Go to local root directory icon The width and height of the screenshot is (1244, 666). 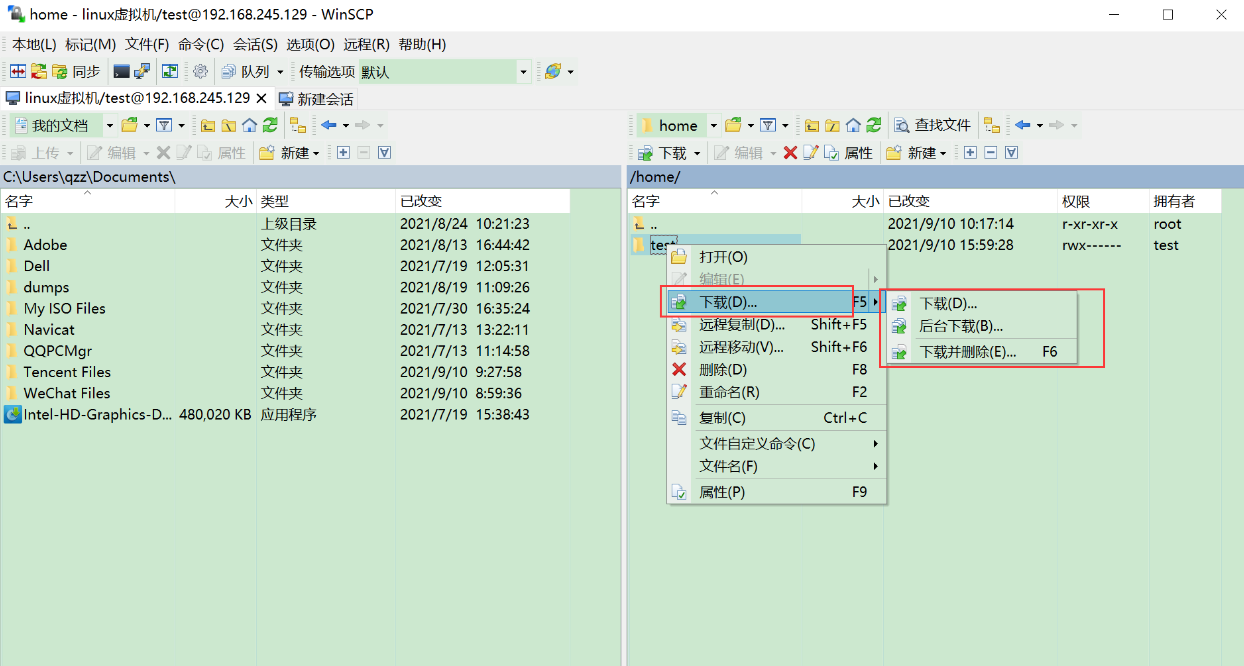pos(229,125)
